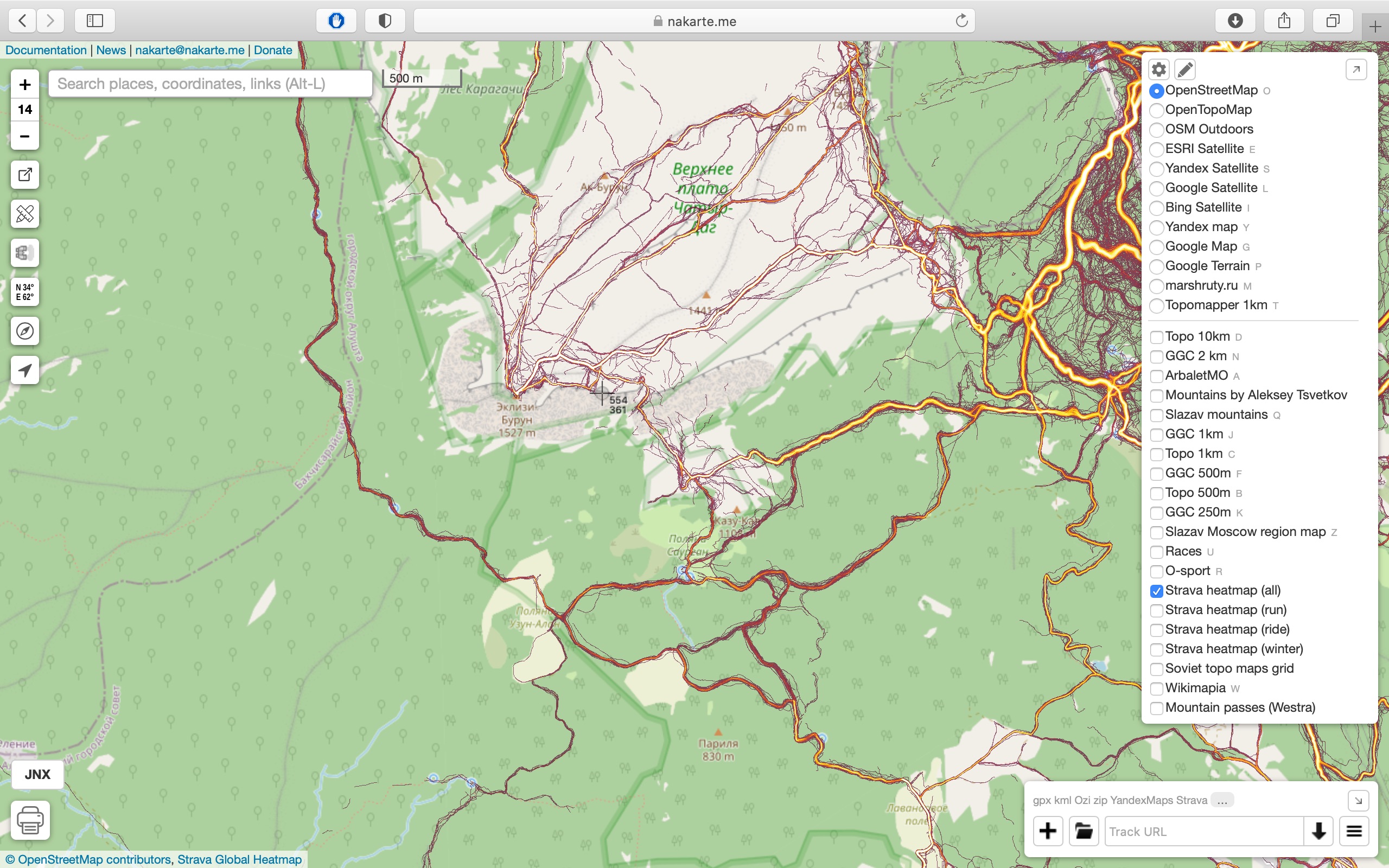
Task: Open track file folder icon
Action: pos(1083,831)
